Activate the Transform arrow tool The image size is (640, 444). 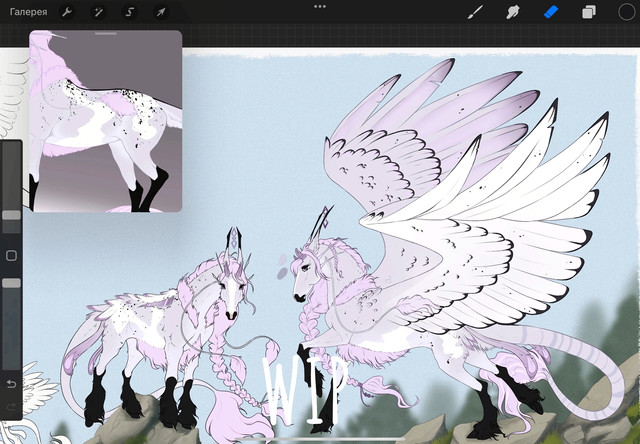tap(161, 12)
